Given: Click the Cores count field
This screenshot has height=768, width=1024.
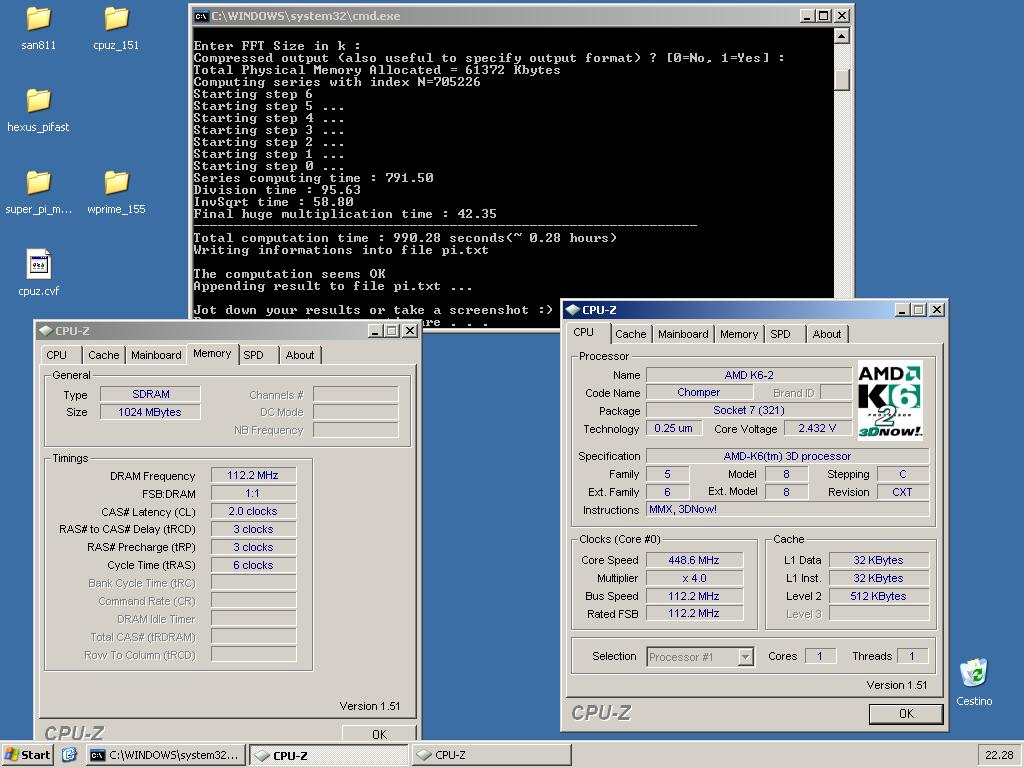Looking at the screenshot, I should tap(820, 656).
